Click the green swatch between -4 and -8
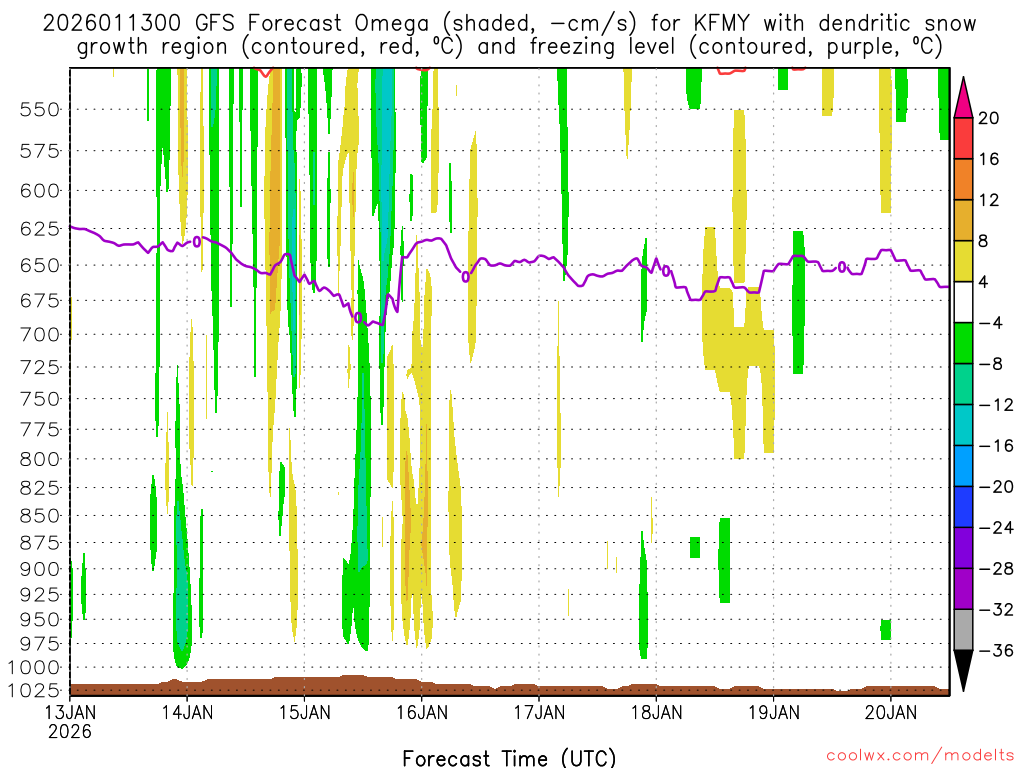This screenshot has width=1024, height=768. click(963, 344)
